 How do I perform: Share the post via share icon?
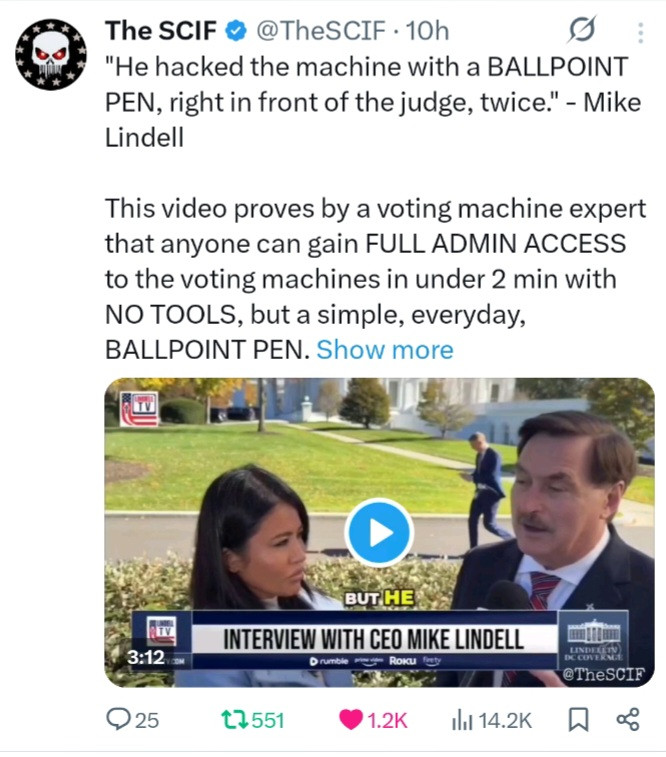(x=628, y=719)
